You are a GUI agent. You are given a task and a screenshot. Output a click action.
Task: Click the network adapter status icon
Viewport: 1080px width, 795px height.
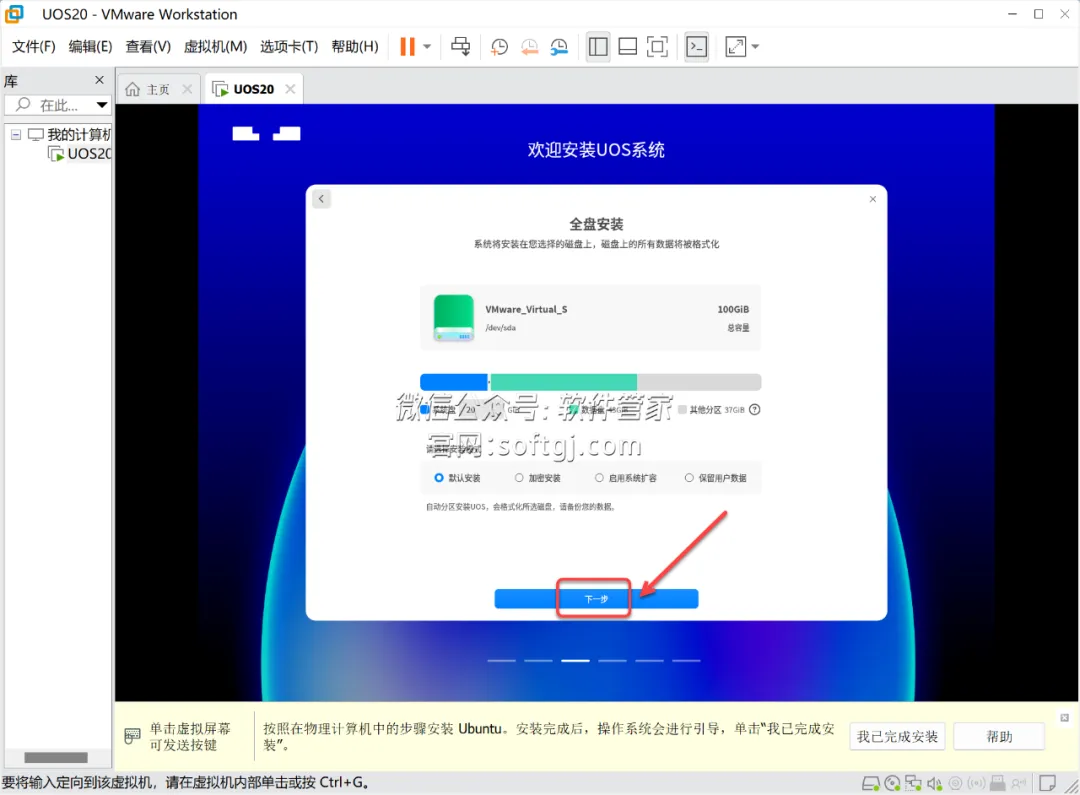913,783
